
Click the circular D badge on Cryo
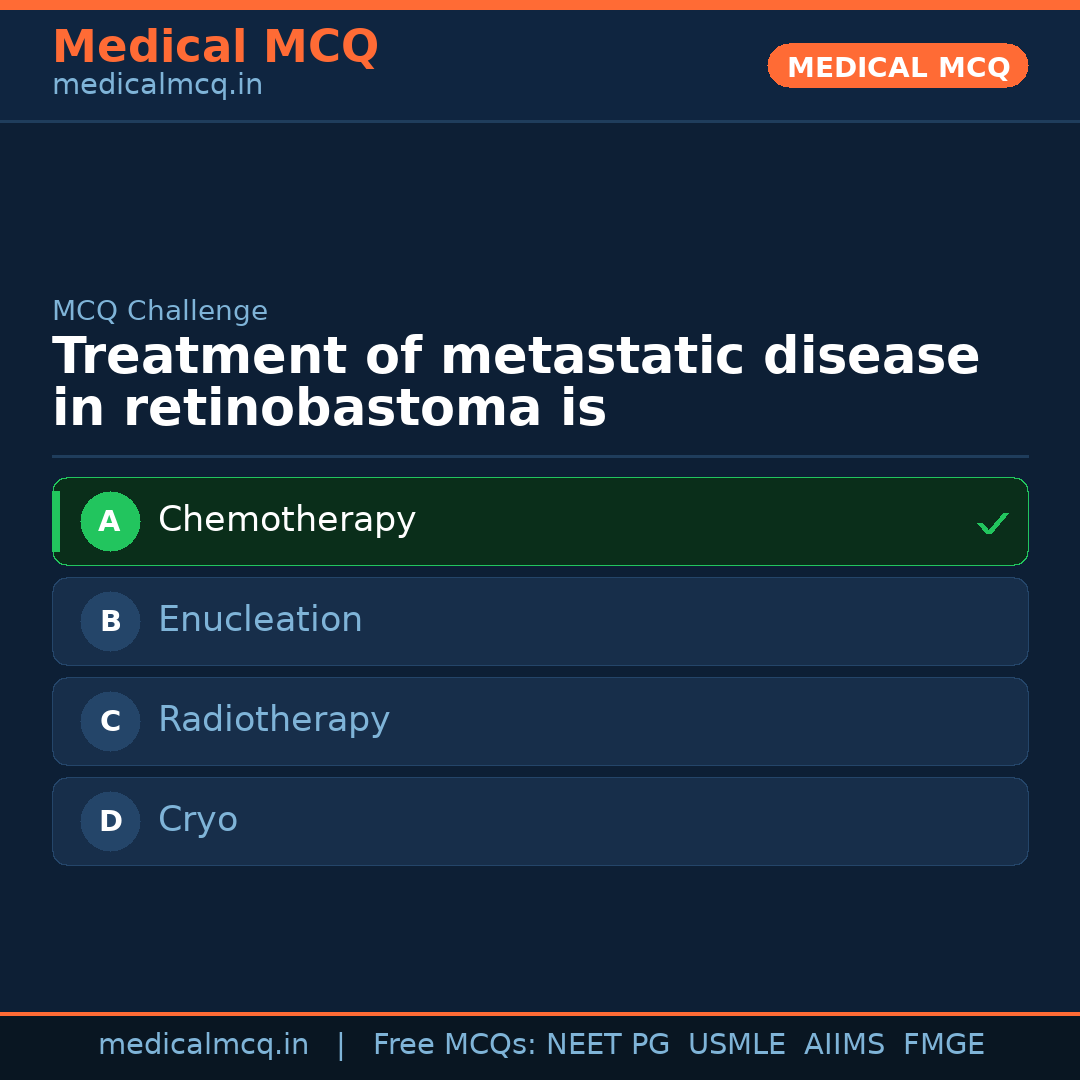[x=110, y=821]
